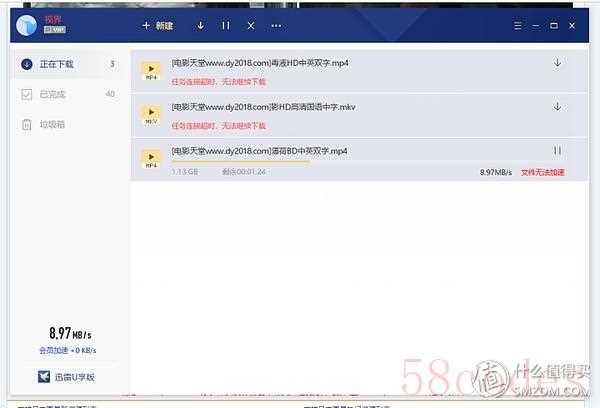
Task: Open the 垃圾箱 trash bin
Action: 56,125
